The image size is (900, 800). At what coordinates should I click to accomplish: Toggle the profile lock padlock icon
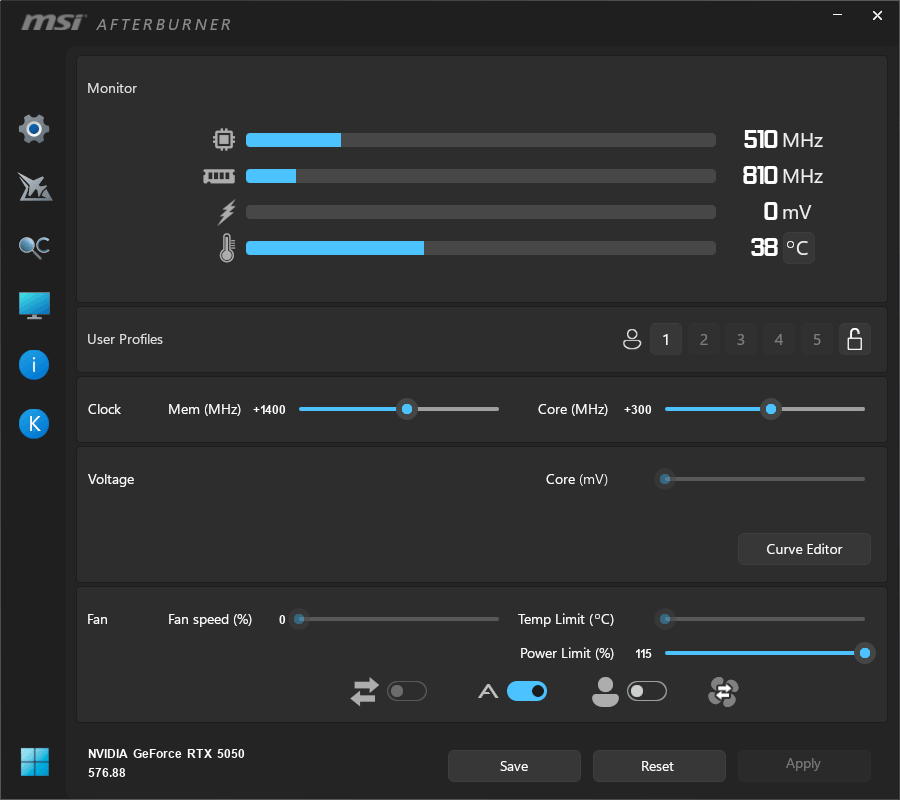854,340
